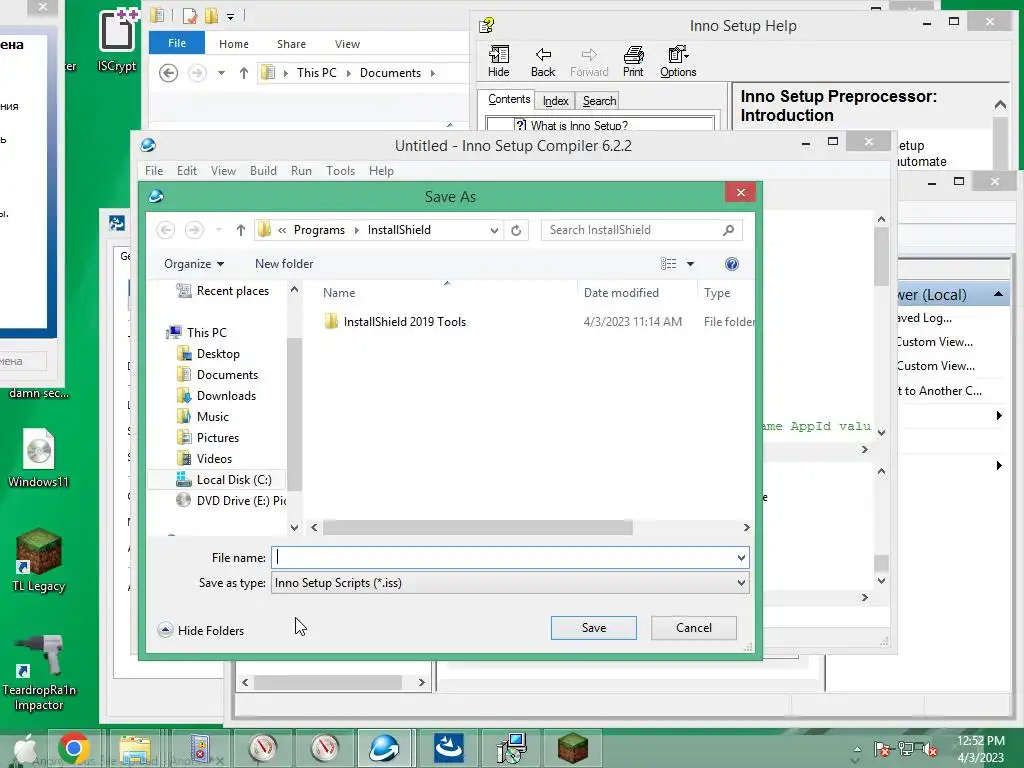Click New folder in Save As toolbar

pyautogui.click(x=284, y=264)
